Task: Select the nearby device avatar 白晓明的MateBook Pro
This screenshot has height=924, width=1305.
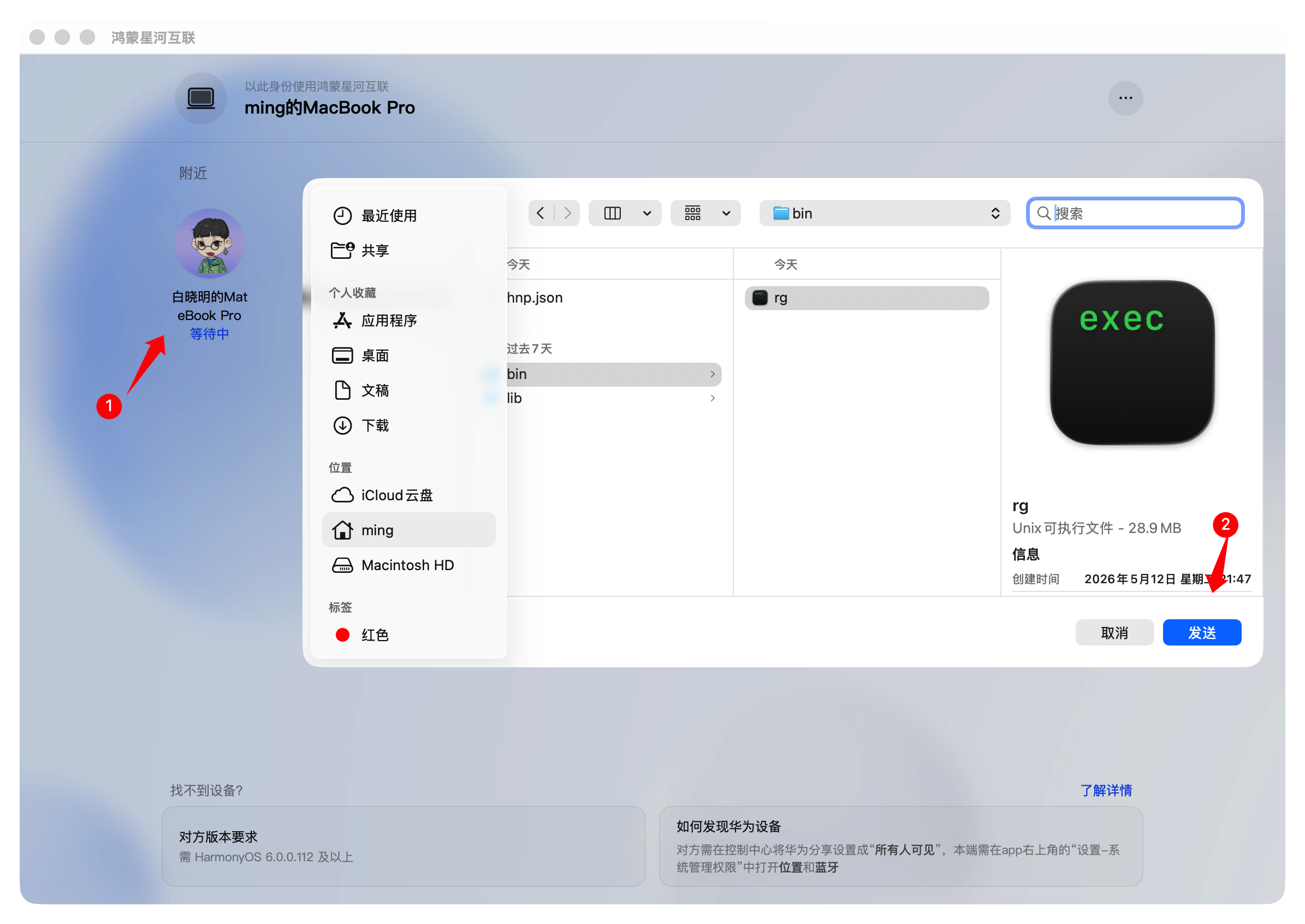Action: tap(209, 243)
